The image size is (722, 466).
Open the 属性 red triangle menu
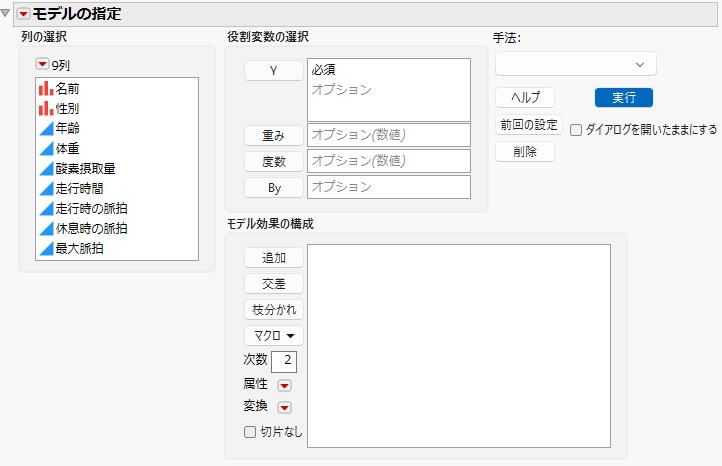[x=284, y=385]
